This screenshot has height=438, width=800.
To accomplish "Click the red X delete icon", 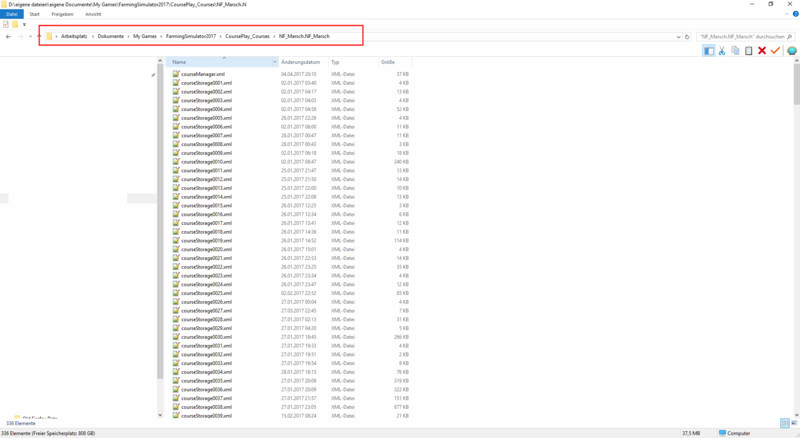I will coord(762,50).
